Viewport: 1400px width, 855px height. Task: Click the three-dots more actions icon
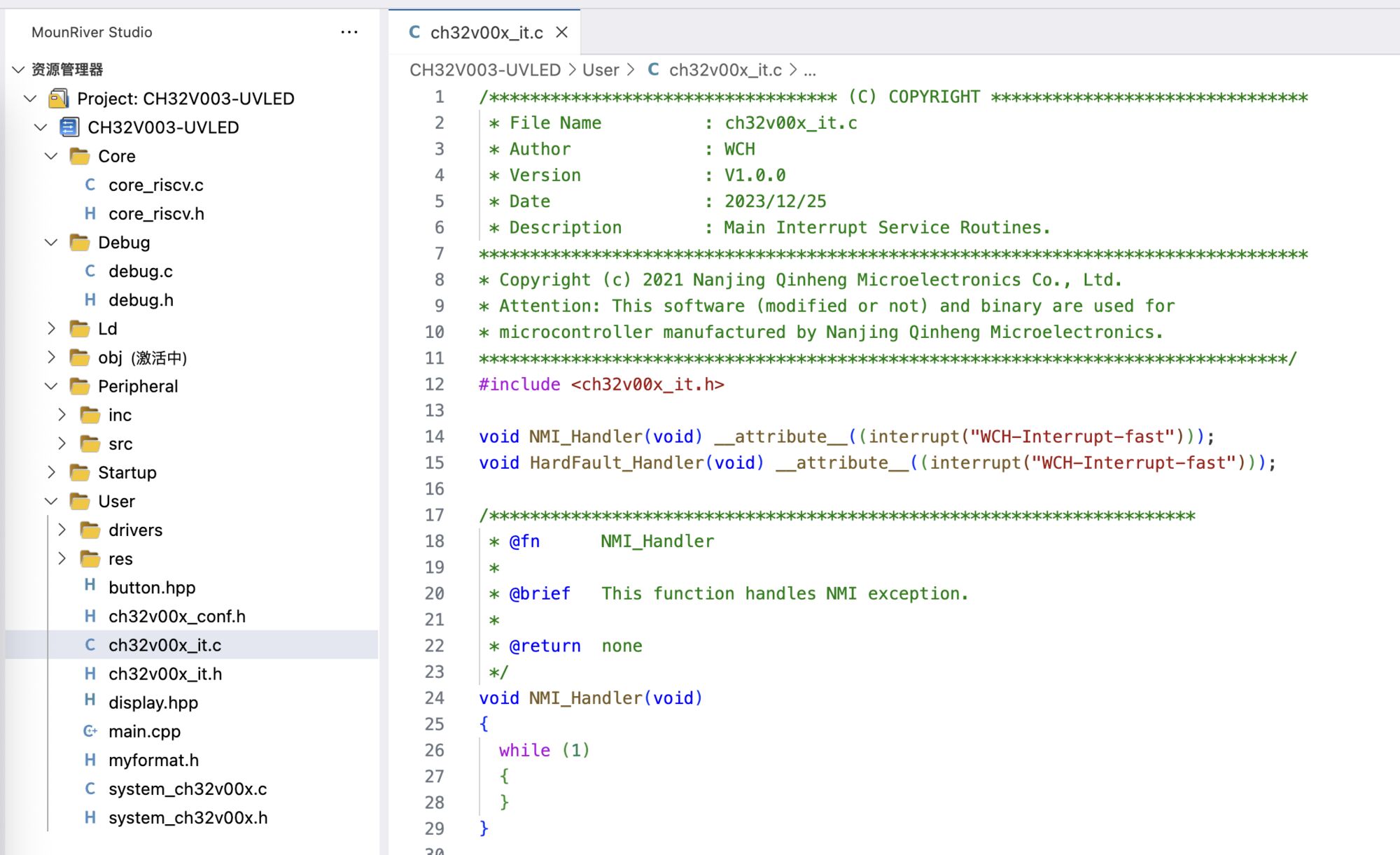[349, 32]
